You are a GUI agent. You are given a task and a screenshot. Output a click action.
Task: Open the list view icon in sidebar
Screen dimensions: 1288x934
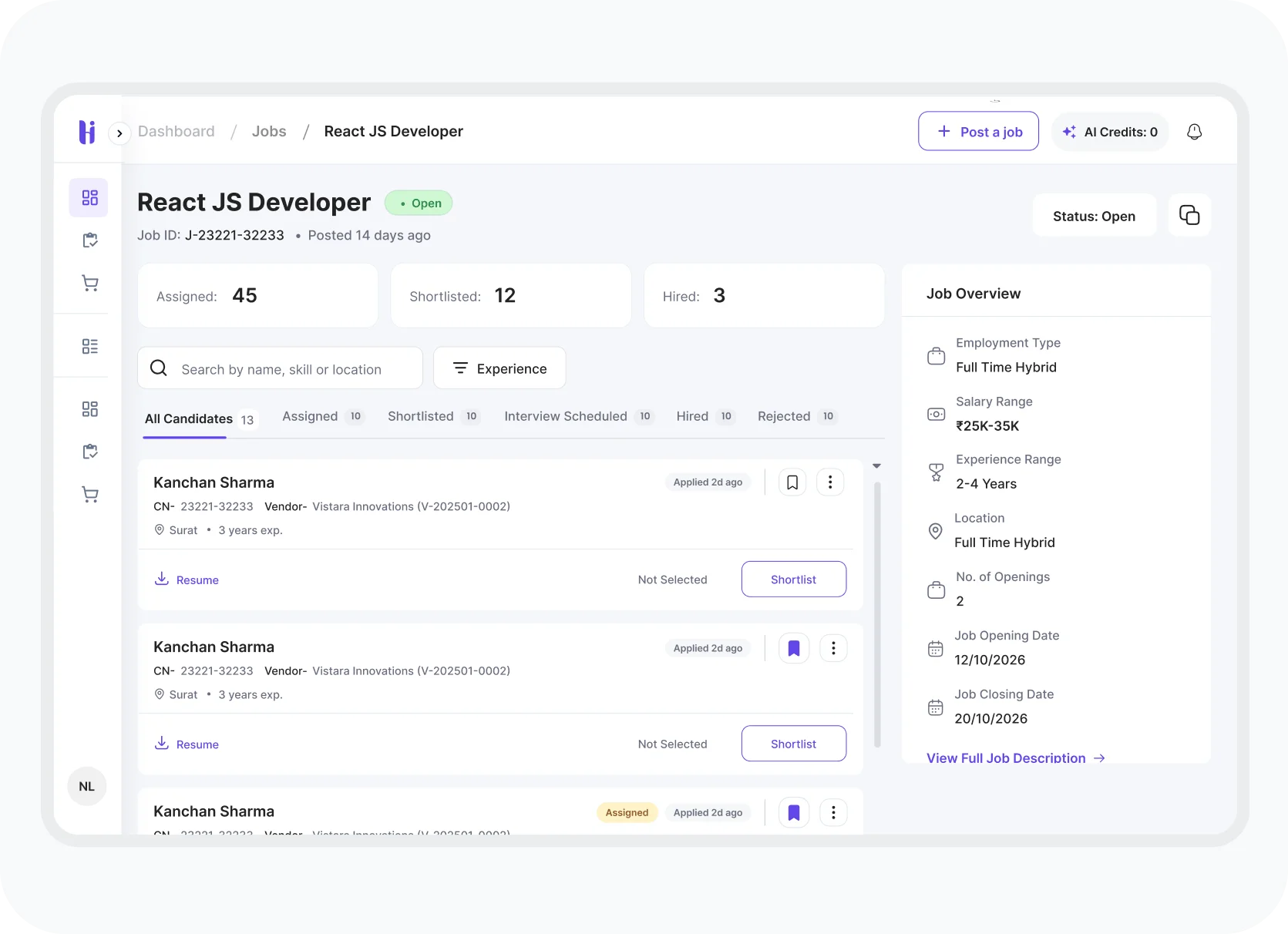tap(90, 346)
